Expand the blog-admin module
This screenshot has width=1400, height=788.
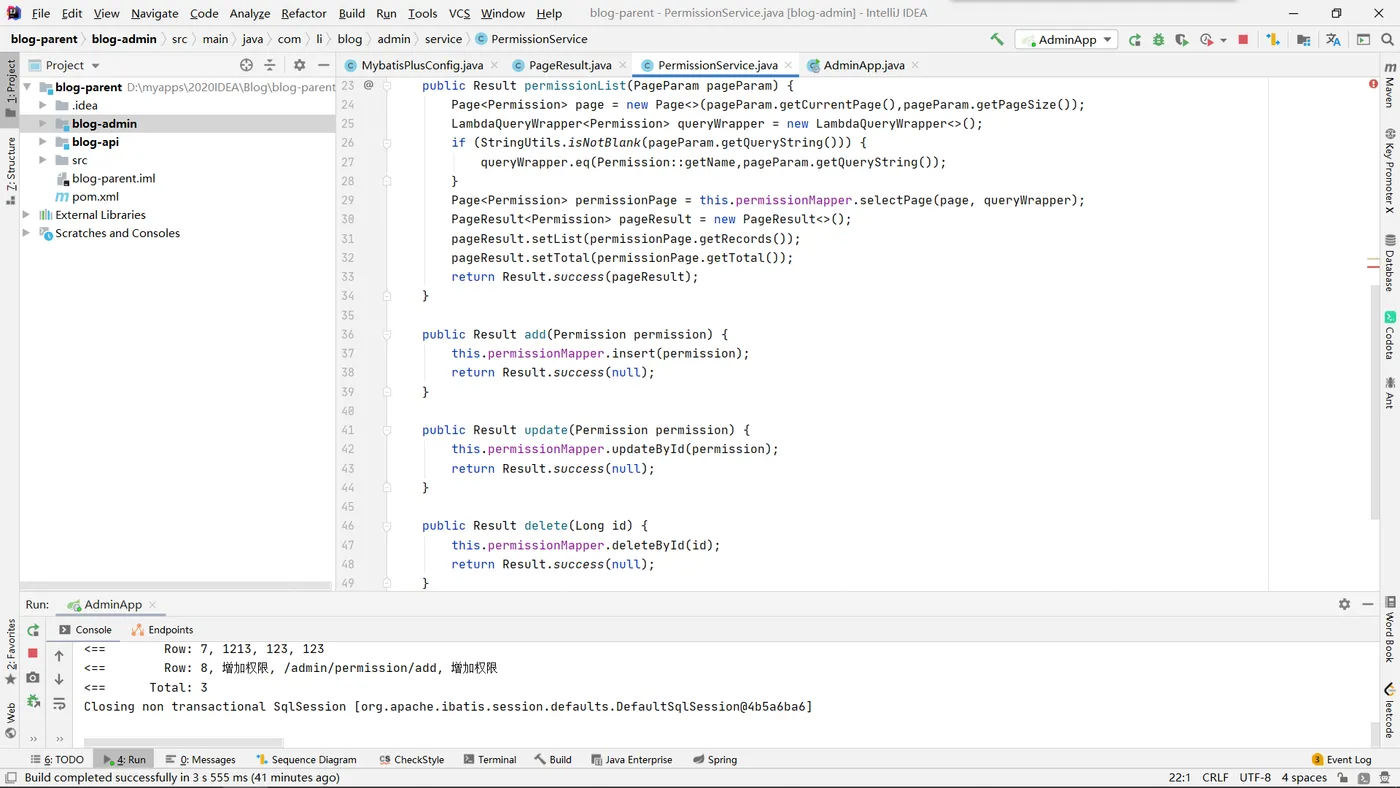[x=43, y=124]
